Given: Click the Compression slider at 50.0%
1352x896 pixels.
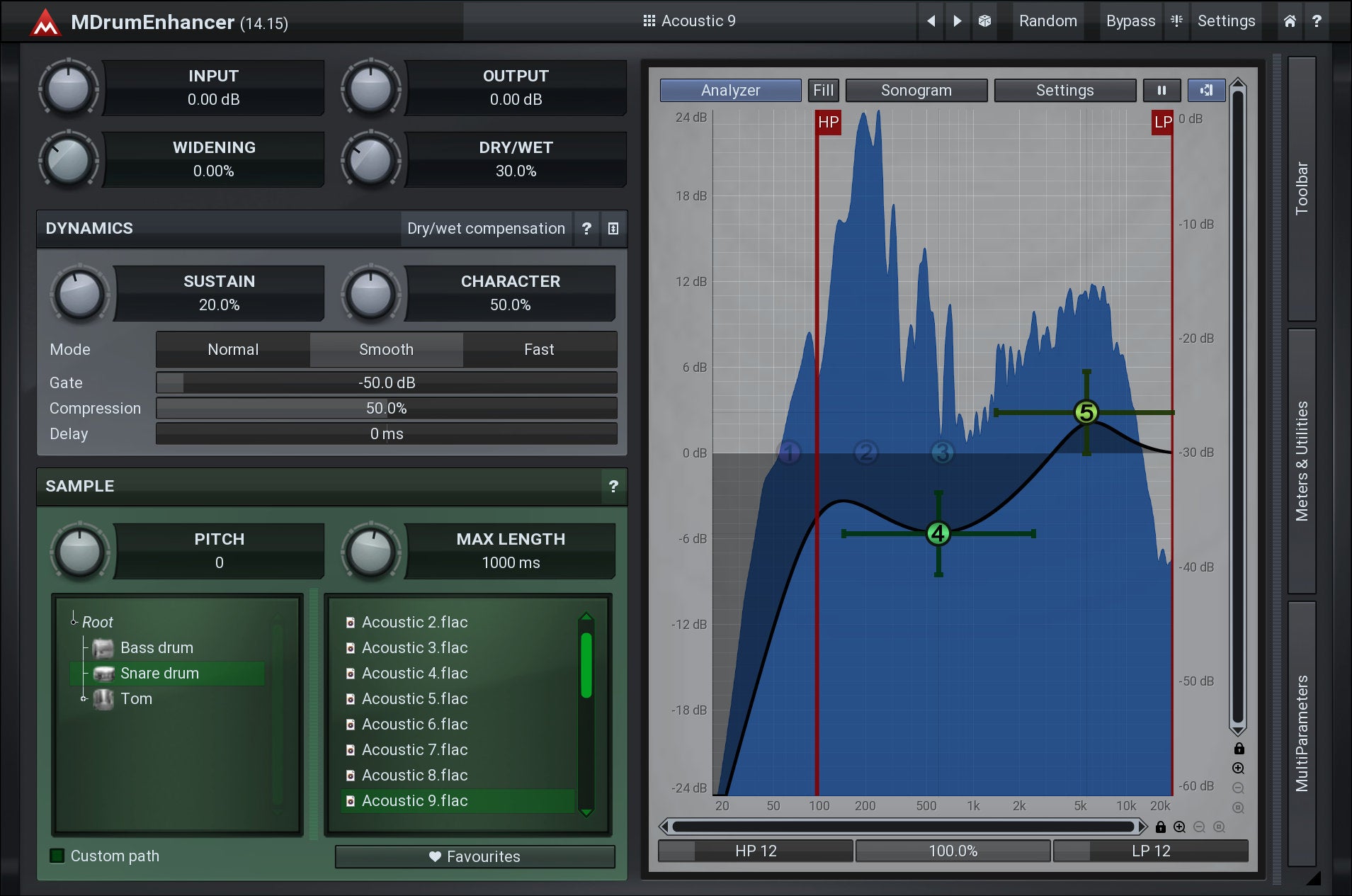Looking at the screenshot, I should [386, 409].
